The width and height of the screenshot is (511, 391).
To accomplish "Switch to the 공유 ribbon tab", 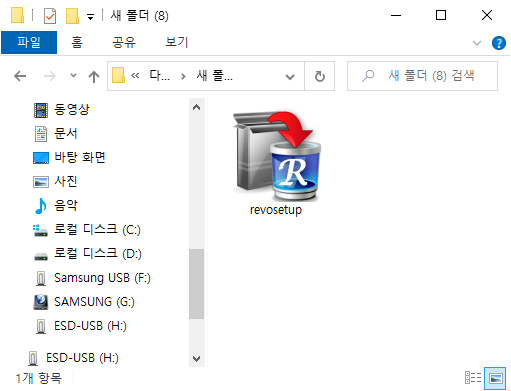I will coord(124,42).
